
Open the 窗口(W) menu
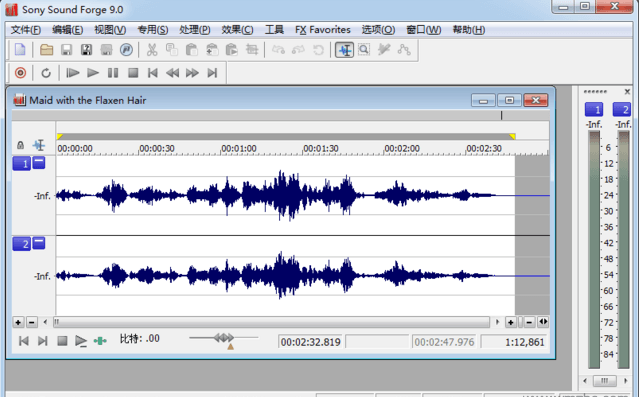coord(424,30)
